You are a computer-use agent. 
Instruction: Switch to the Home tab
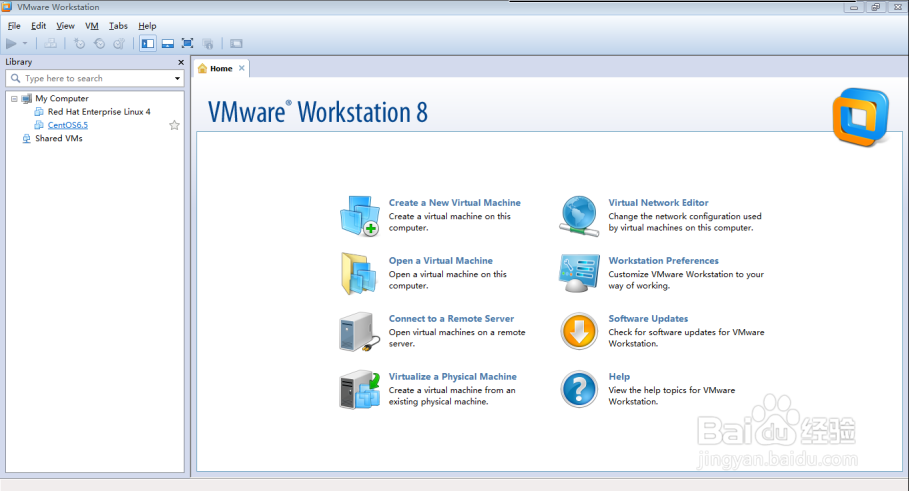click(221, 68)
